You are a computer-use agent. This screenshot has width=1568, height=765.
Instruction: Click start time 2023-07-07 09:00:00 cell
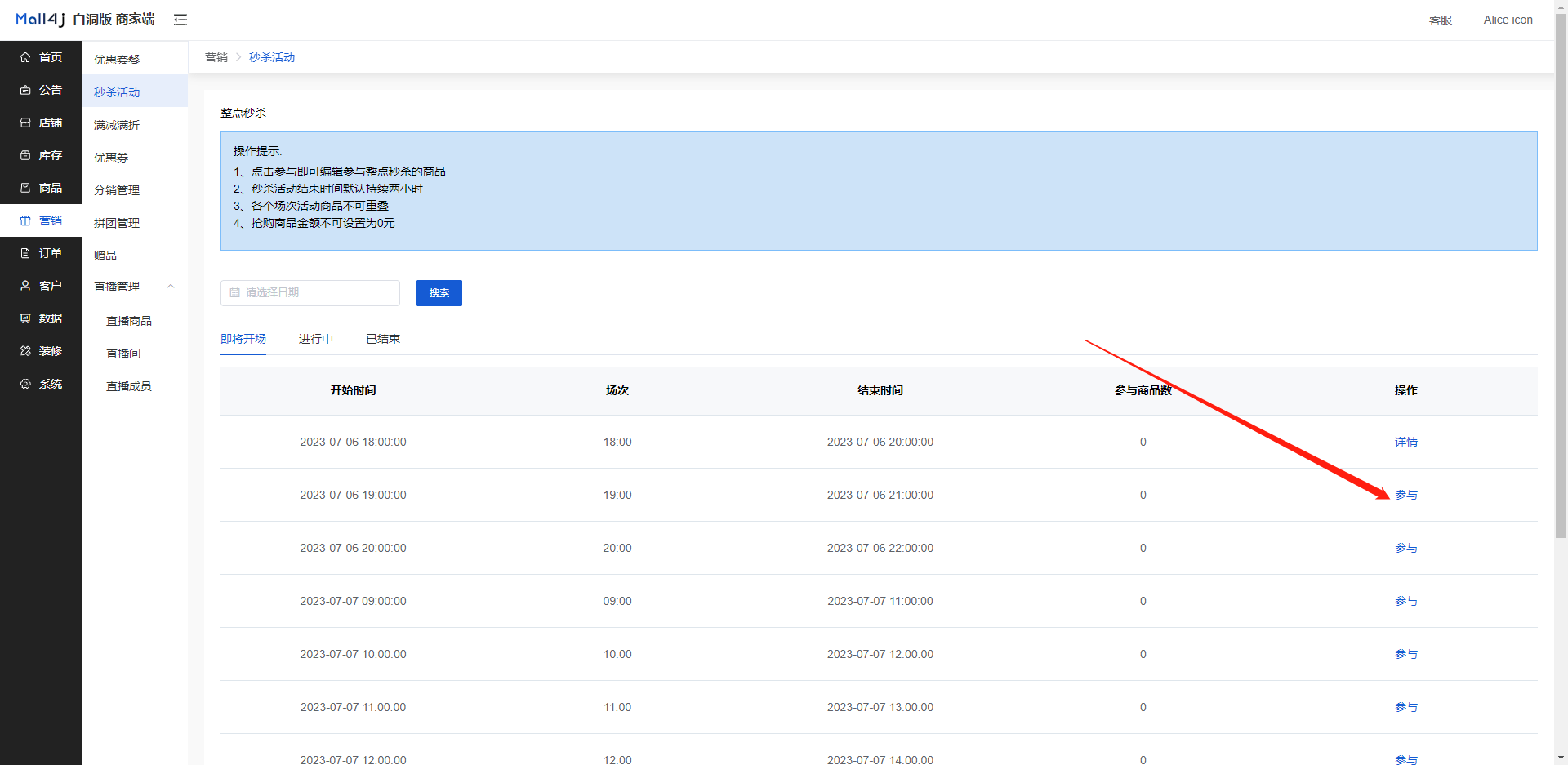click(x=353, y=601)
